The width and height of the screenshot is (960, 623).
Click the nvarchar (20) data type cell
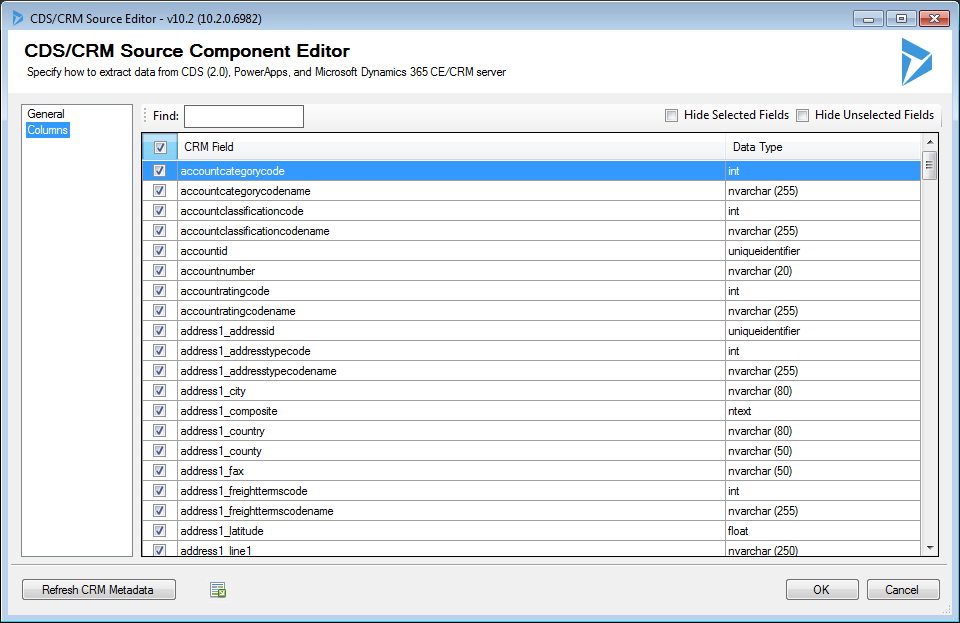(x=823, y=270)
